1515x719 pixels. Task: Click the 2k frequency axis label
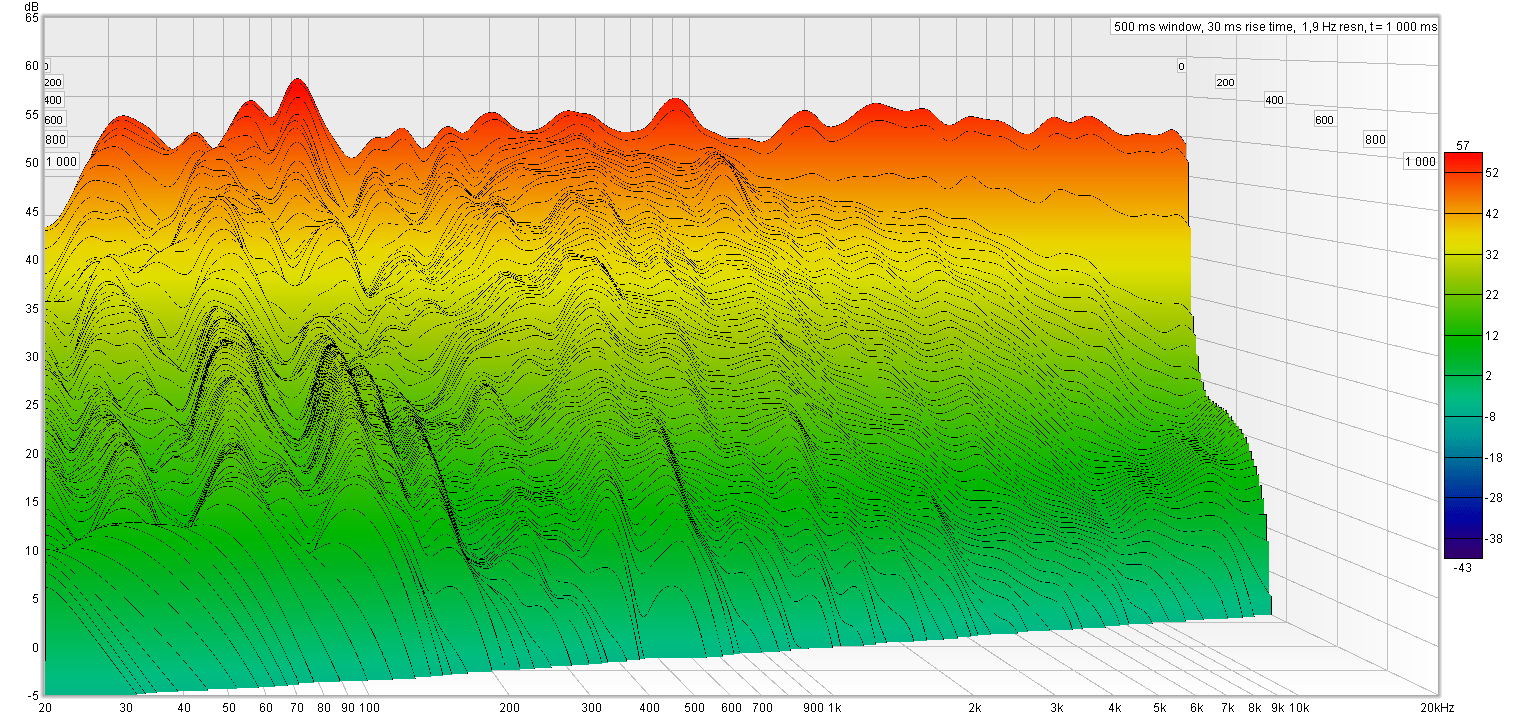click(974, 708)
